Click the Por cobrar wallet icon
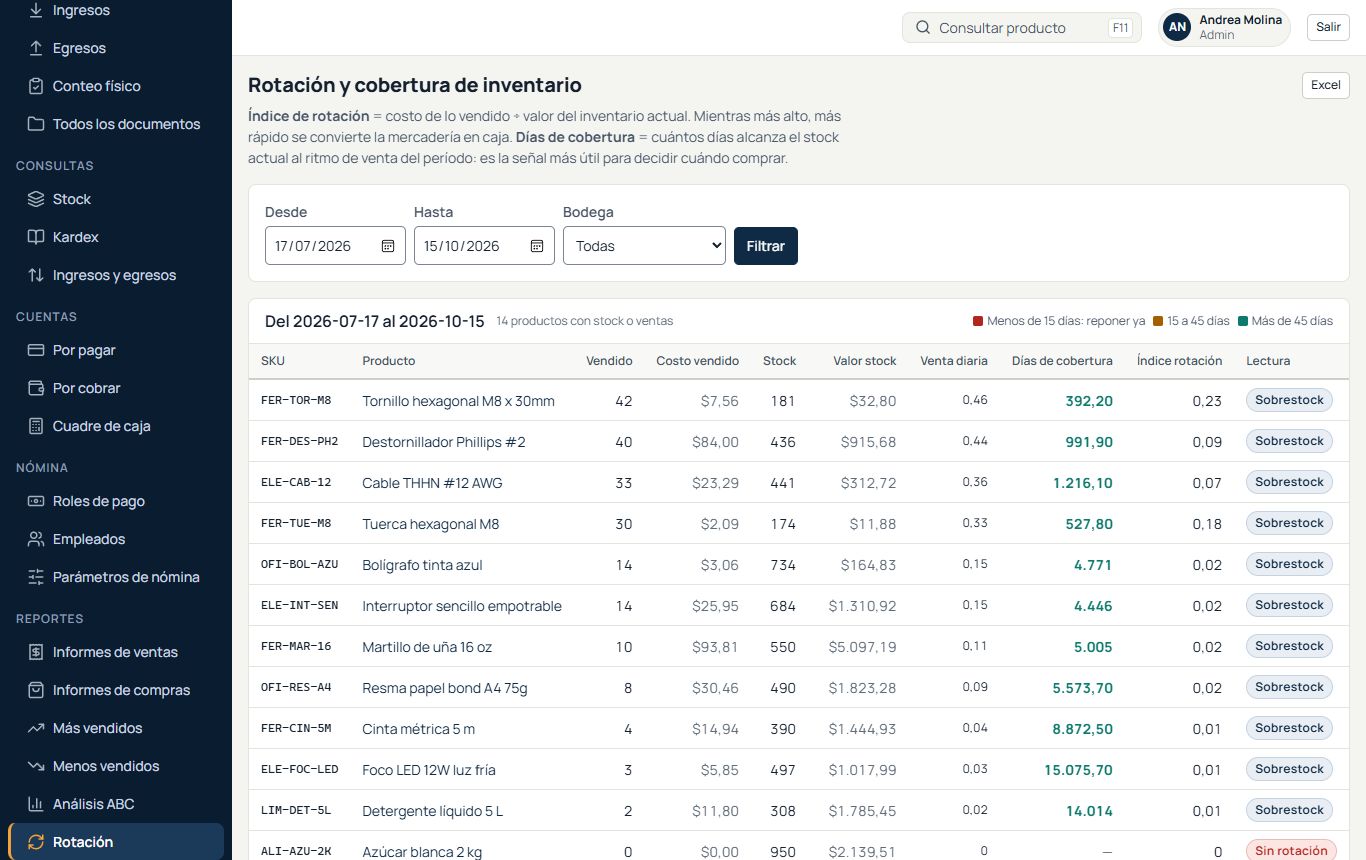Viewport: 1366px width, 860px height. click(x=36, y=388)
